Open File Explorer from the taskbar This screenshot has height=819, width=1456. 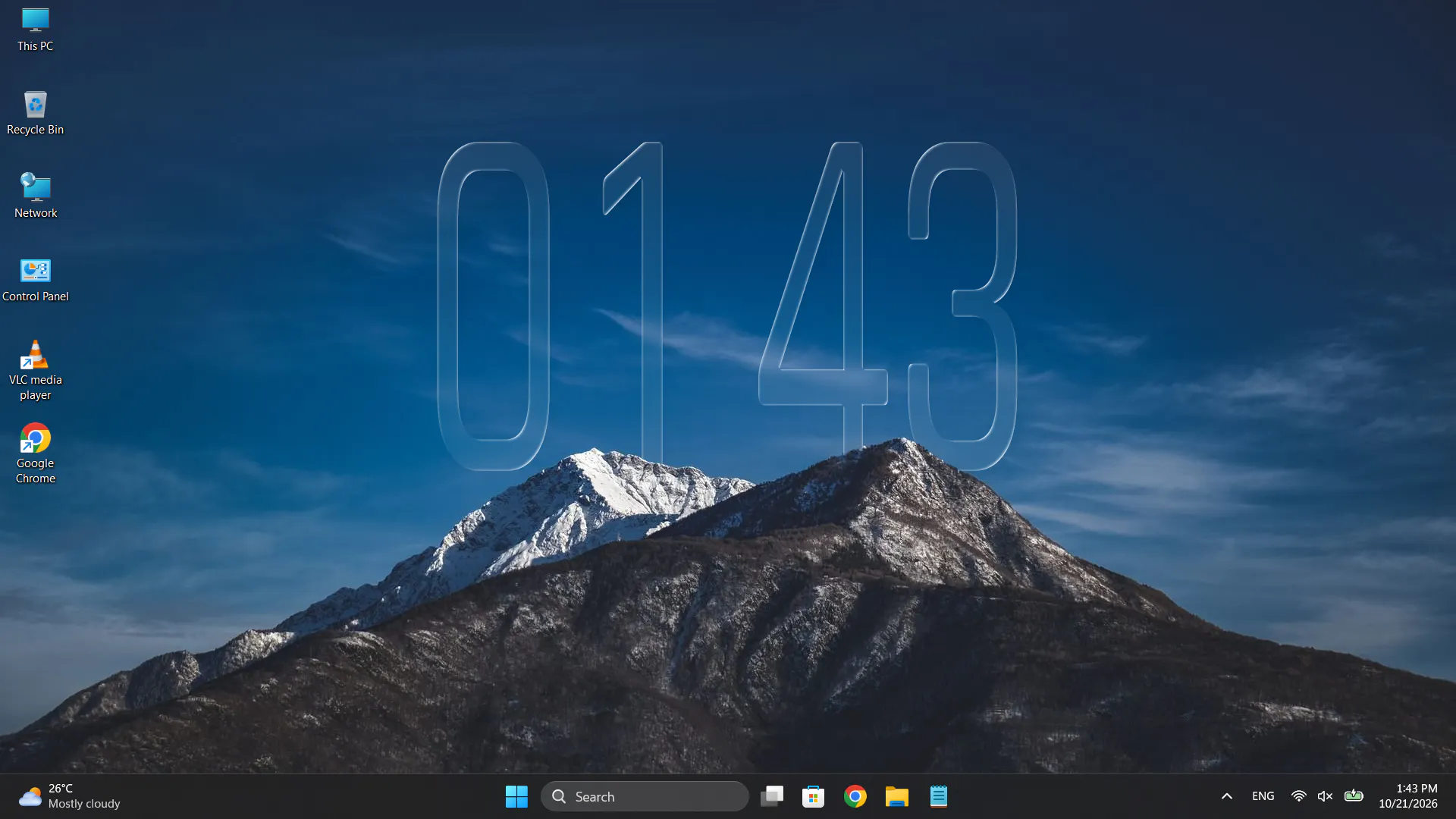coord(897,796)
